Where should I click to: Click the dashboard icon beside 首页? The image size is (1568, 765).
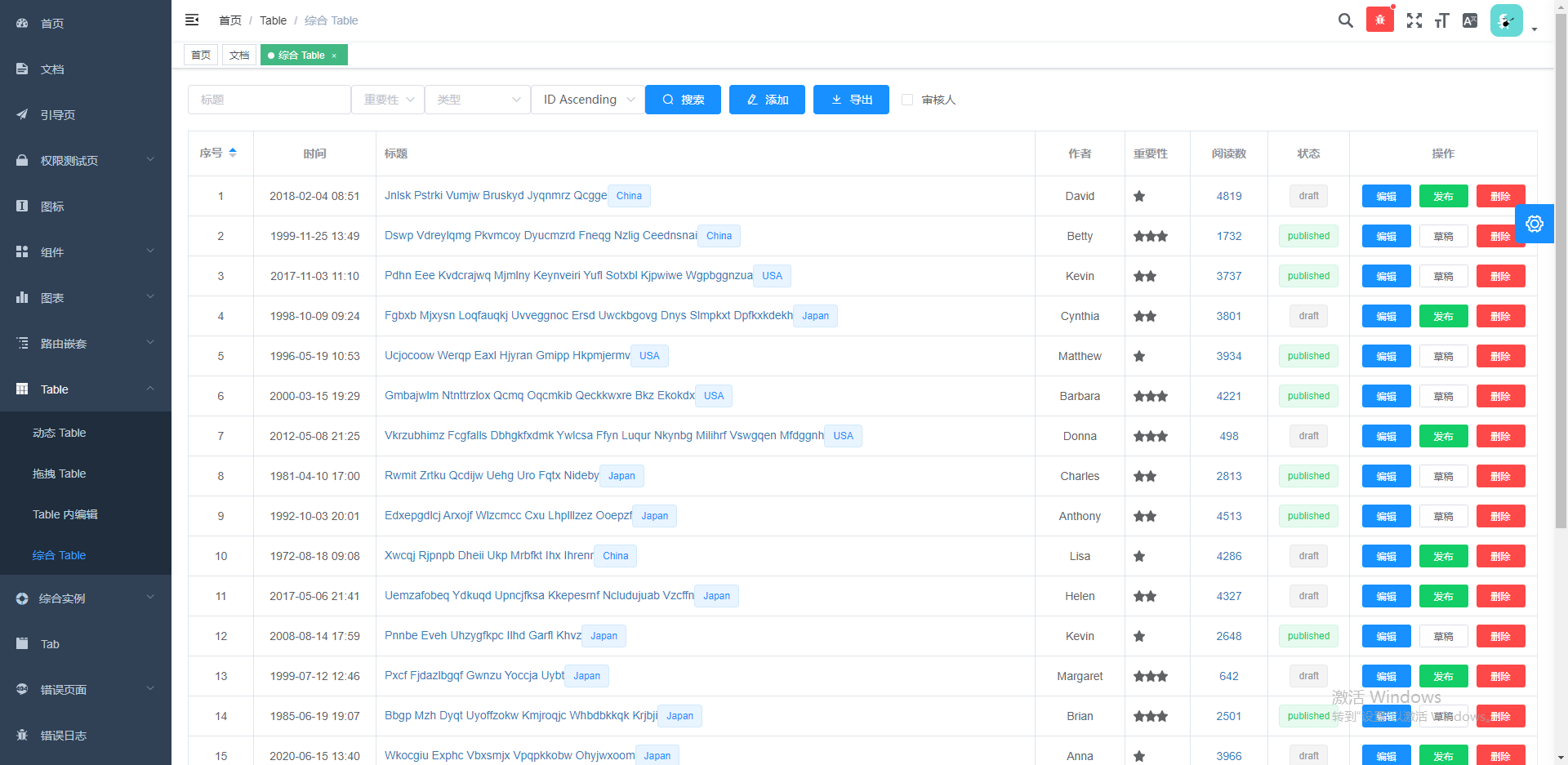pos(22,23)
